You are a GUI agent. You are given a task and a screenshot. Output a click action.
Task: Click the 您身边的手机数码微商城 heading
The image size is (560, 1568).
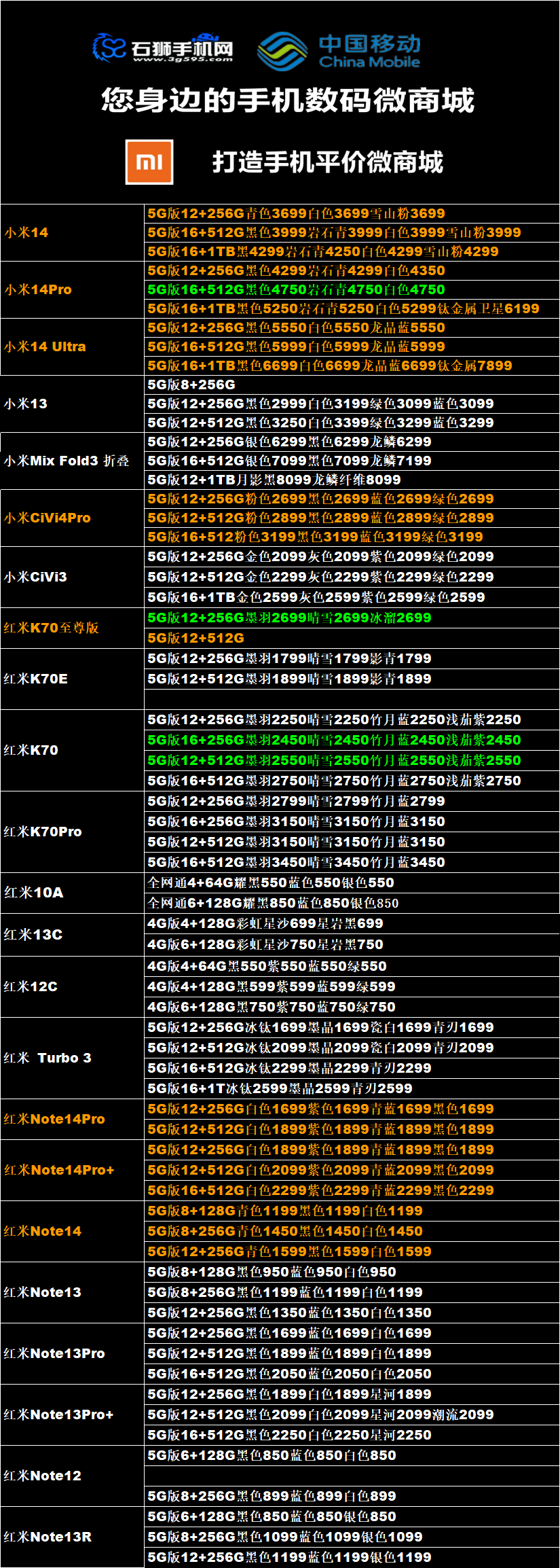click(x=287, y=100)
